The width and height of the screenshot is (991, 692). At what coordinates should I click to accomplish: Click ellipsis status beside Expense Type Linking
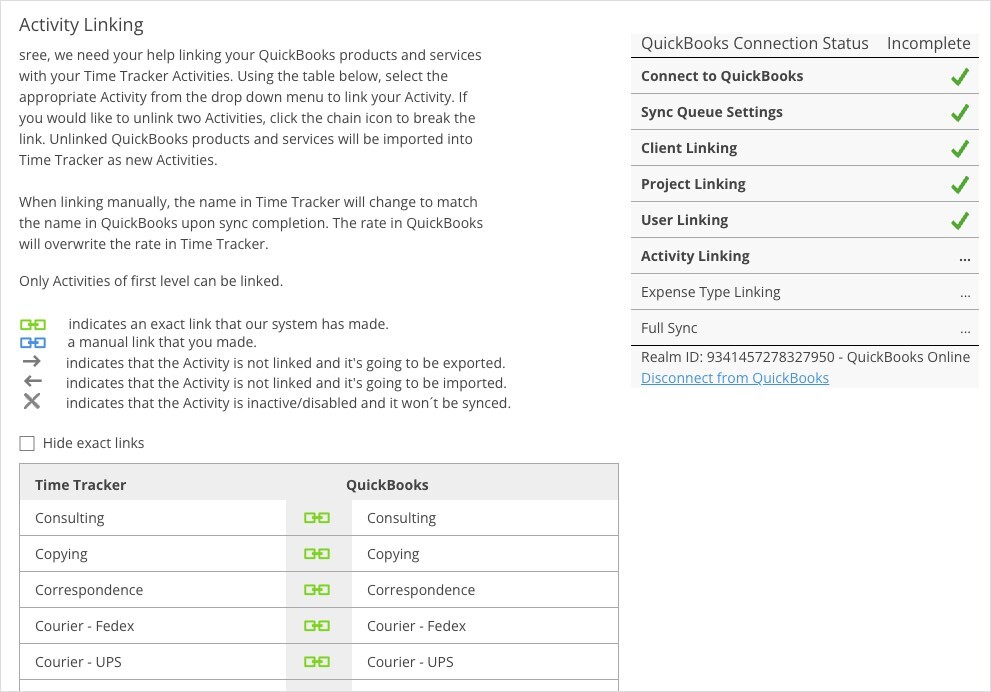964,295
